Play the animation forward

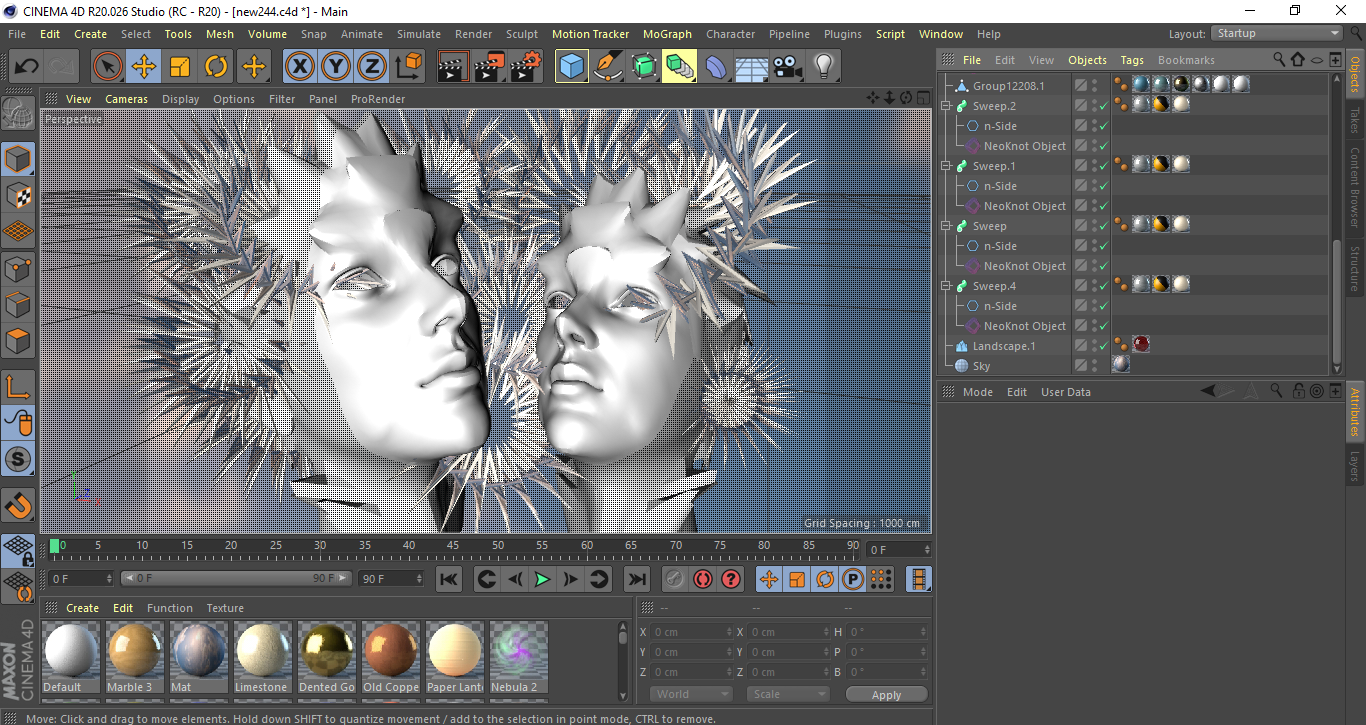(x=542, y=579)
